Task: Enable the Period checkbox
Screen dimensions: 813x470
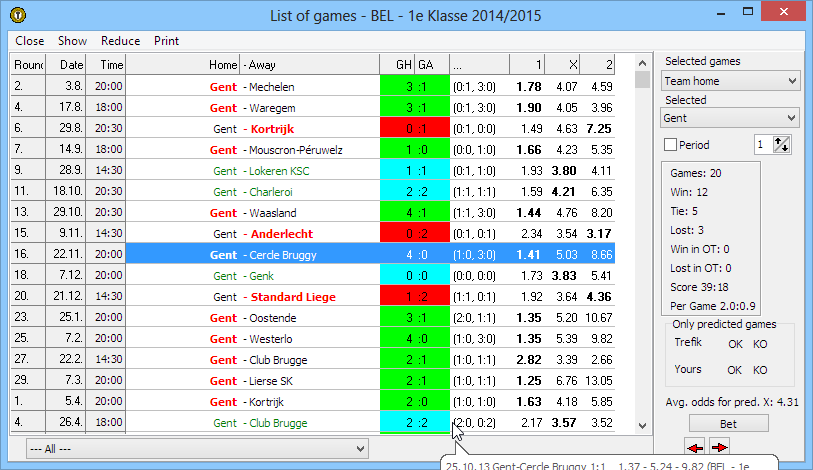Action: point(671,145)
